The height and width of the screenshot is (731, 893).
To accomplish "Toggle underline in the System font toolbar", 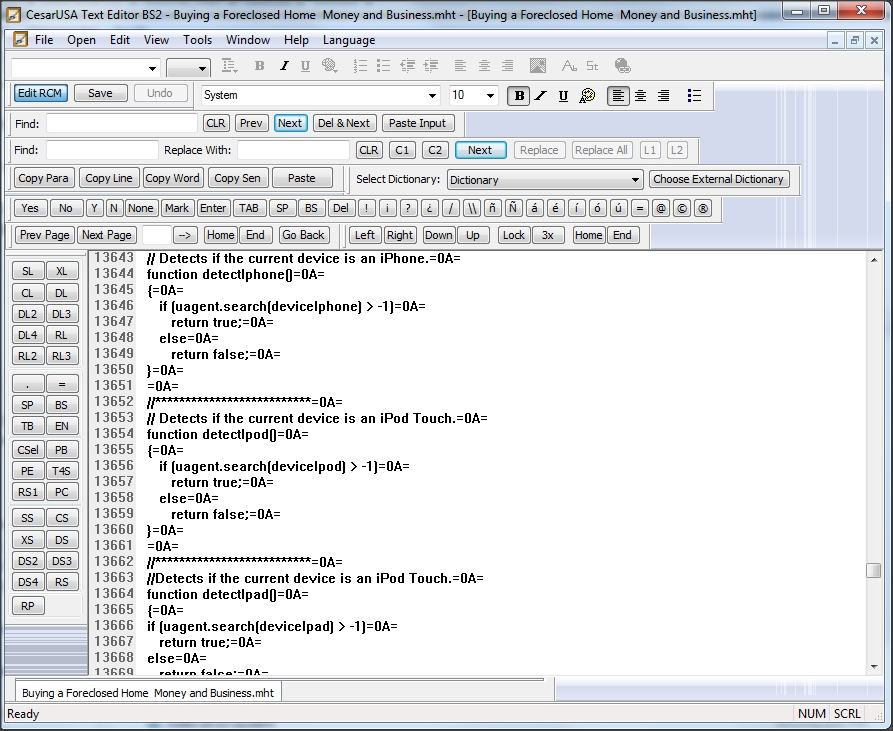I will point(563,96).
